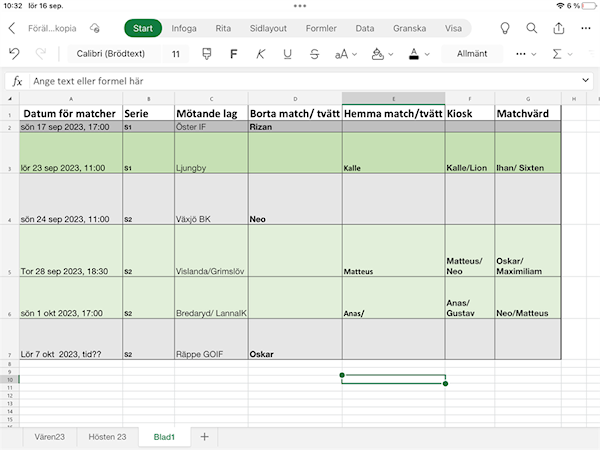Tap the Undo arrow icon
Screen dimensions: 600x450
click(x=14, y=53)
